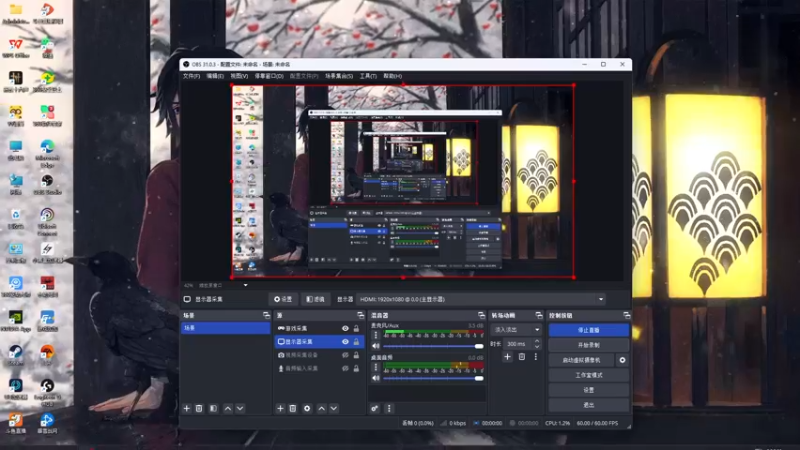Open mixer panel three-dot menu
This screenshot has width=800, height=450.
click(x=389, y=409)
